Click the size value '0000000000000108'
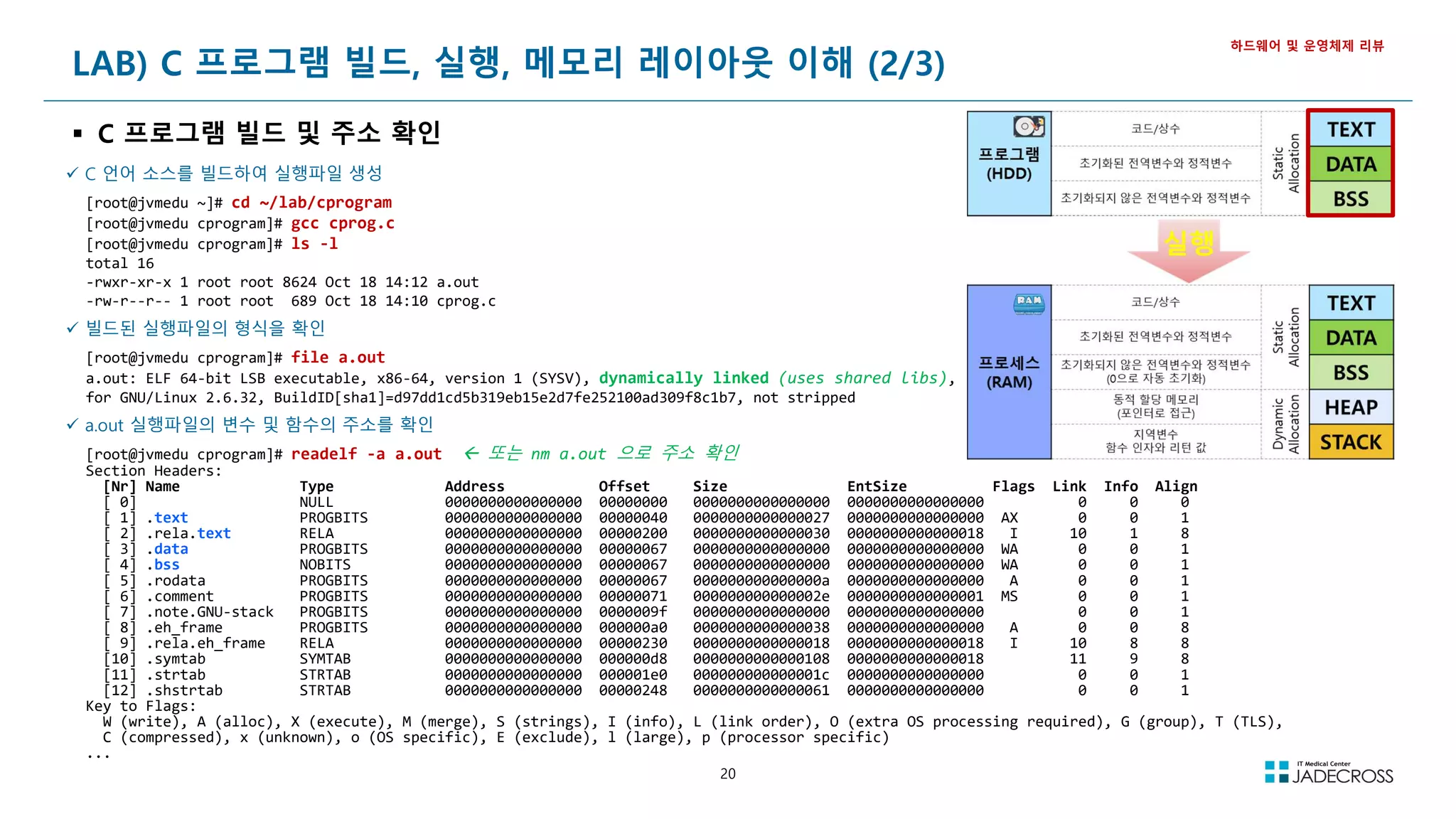Screen dimensions: 1456x819 pos(761,659)
